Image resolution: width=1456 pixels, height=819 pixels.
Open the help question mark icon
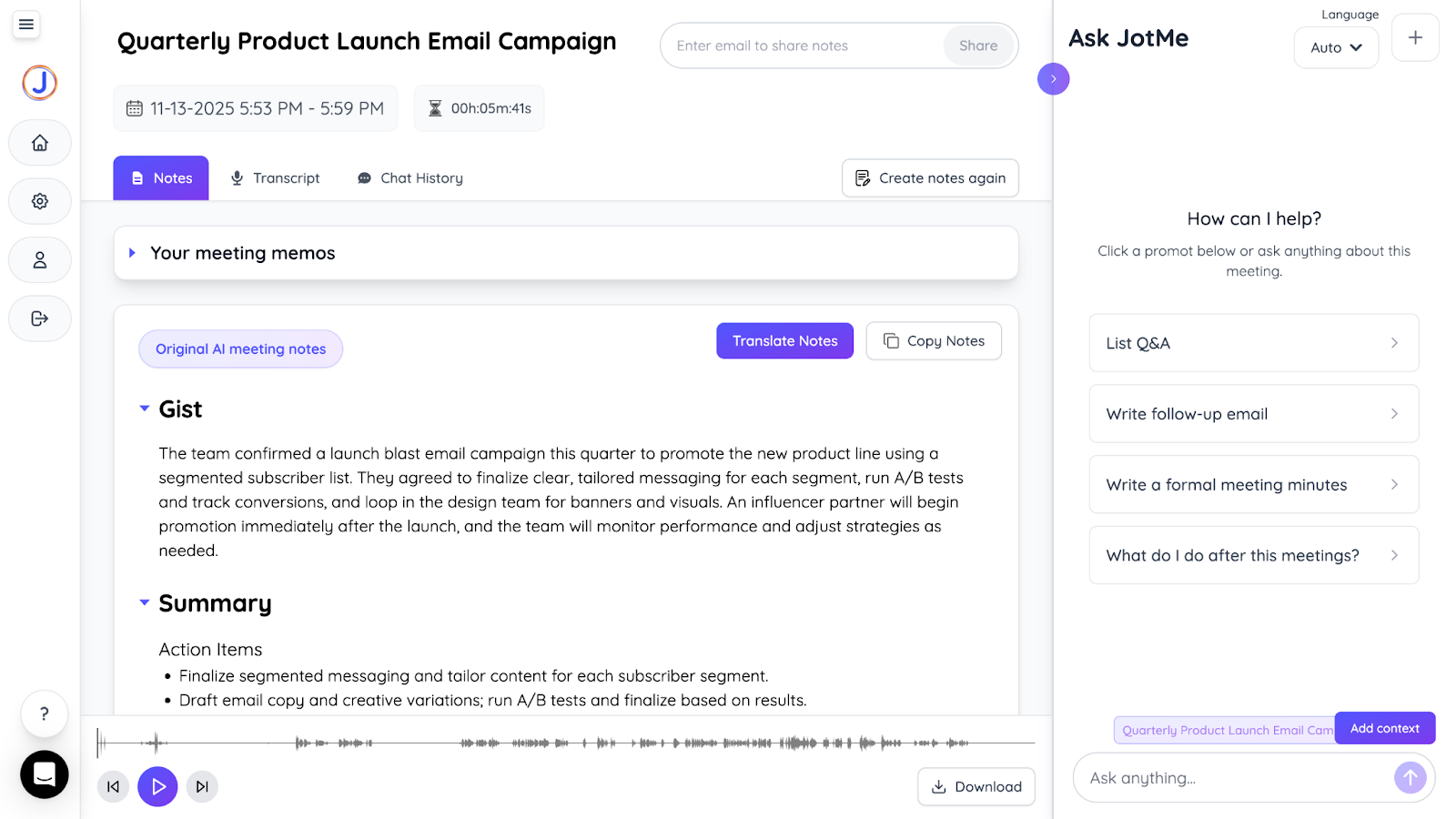pos(44,713)
